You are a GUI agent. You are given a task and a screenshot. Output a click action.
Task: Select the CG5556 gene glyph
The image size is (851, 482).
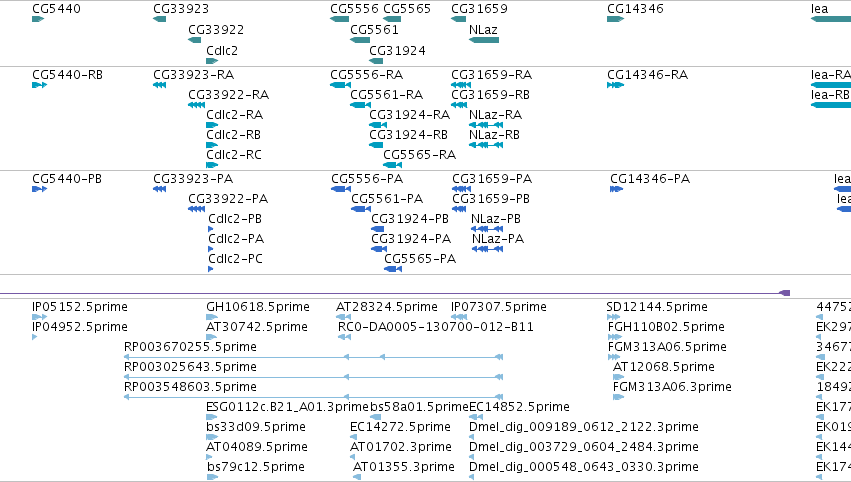click(x=339, y=19)
